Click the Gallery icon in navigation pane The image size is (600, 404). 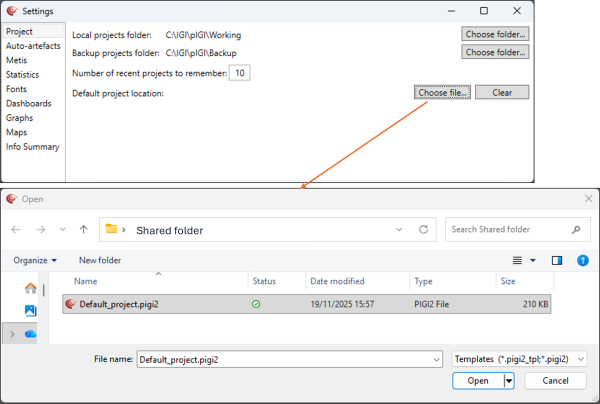pyautogui.click(x=30, y=311)
